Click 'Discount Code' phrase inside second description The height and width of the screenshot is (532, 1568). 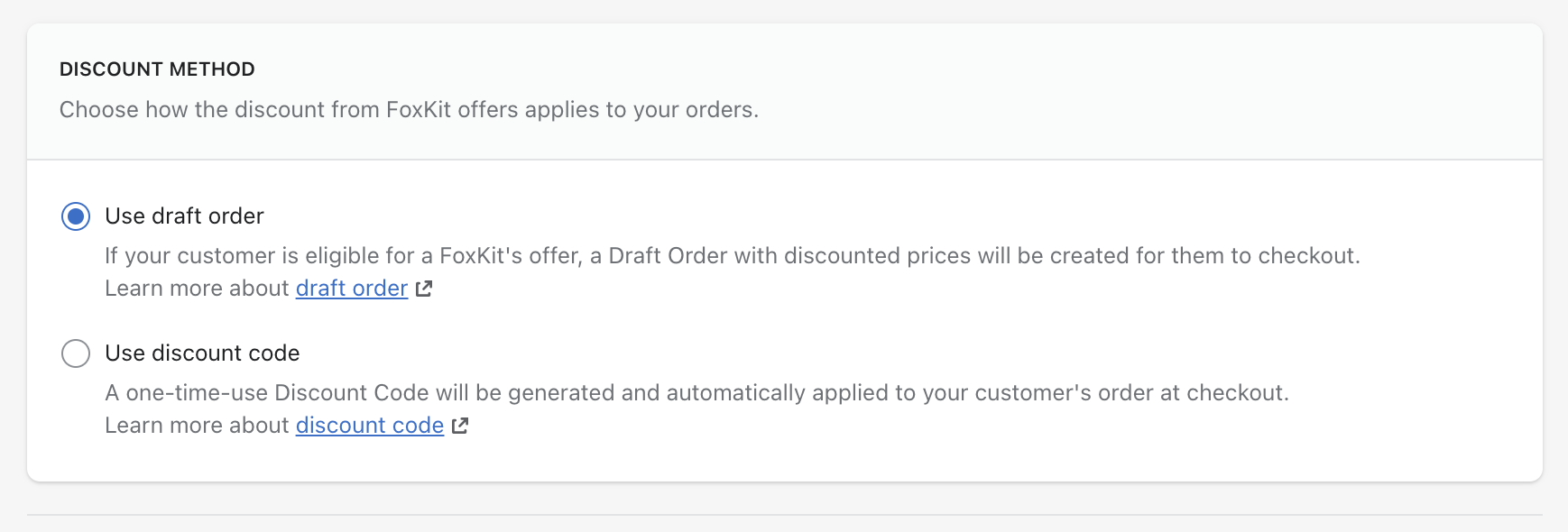351,393
